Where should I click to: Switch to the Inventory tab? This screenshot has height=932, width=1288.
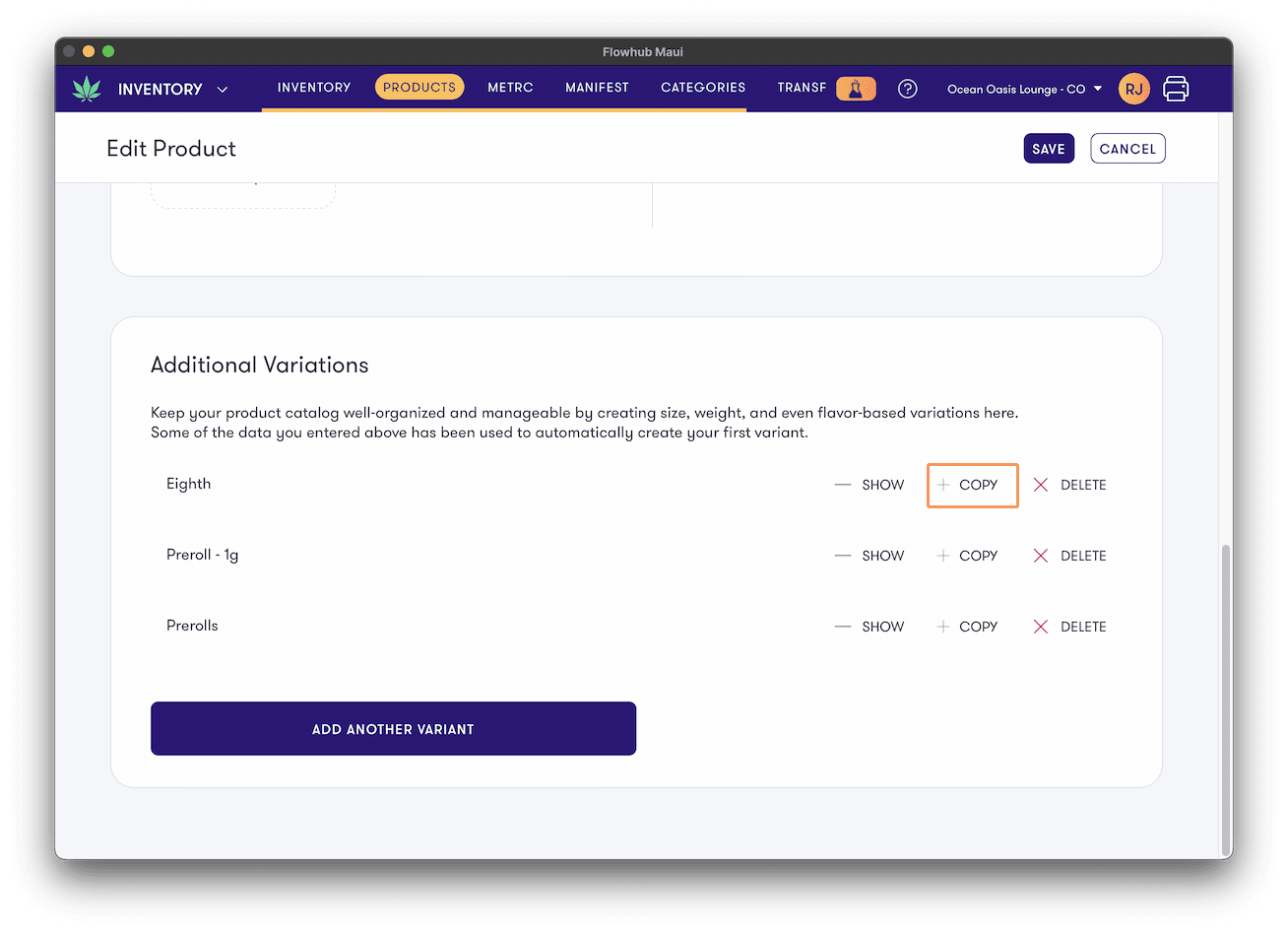click(314, 88)
